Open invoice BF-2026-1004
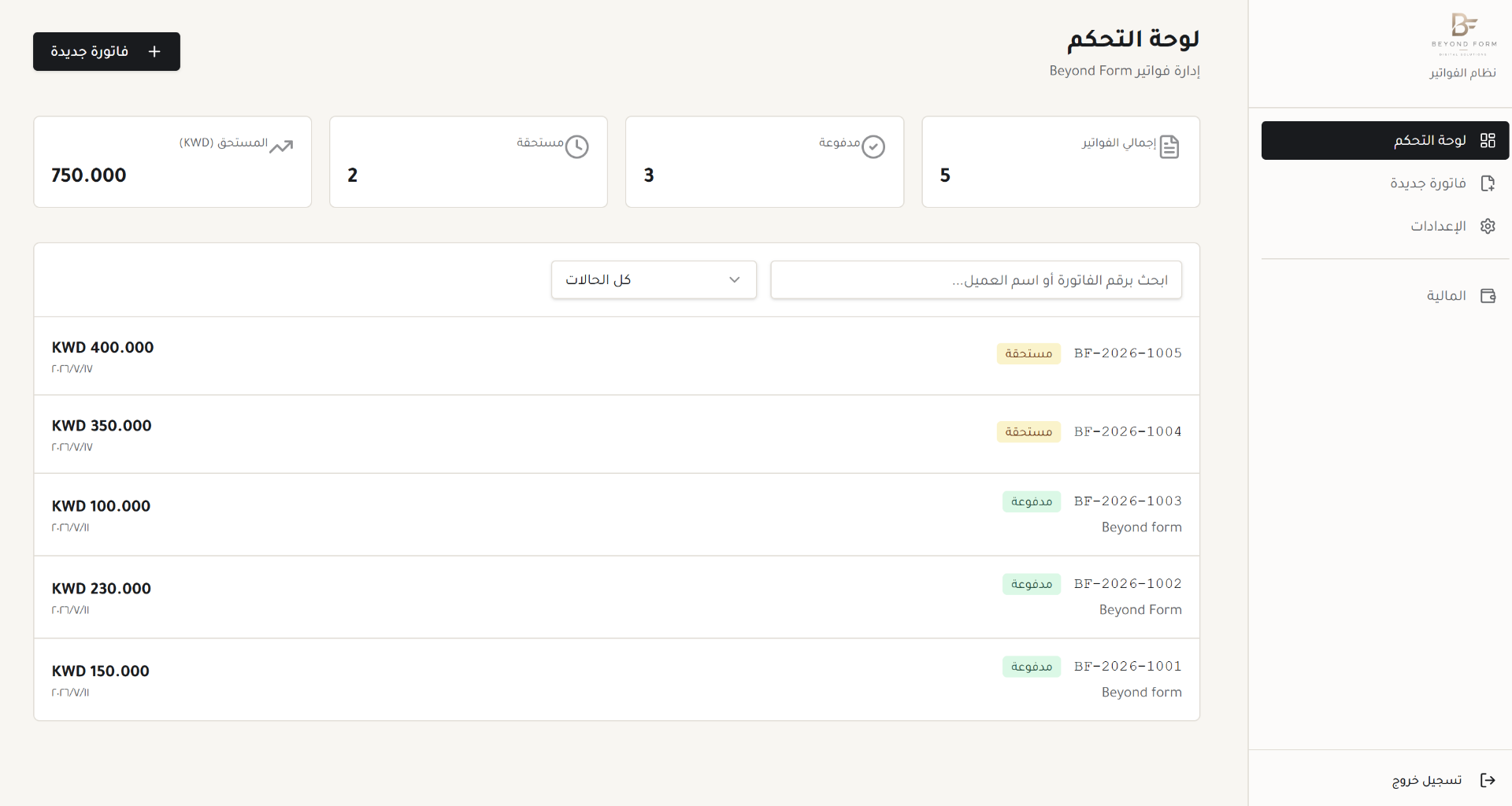 click(x=617, y=434)
